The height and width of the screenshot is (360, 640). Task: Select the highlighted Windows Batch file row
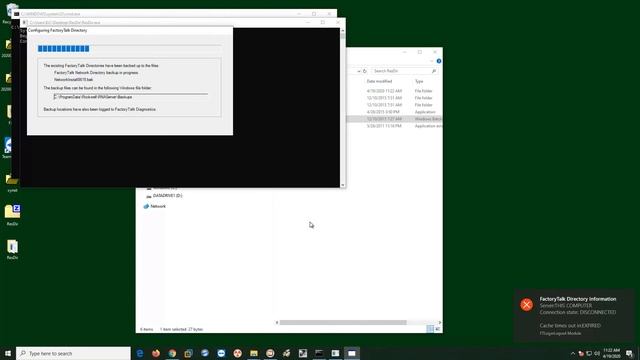[x=395, y=119]
